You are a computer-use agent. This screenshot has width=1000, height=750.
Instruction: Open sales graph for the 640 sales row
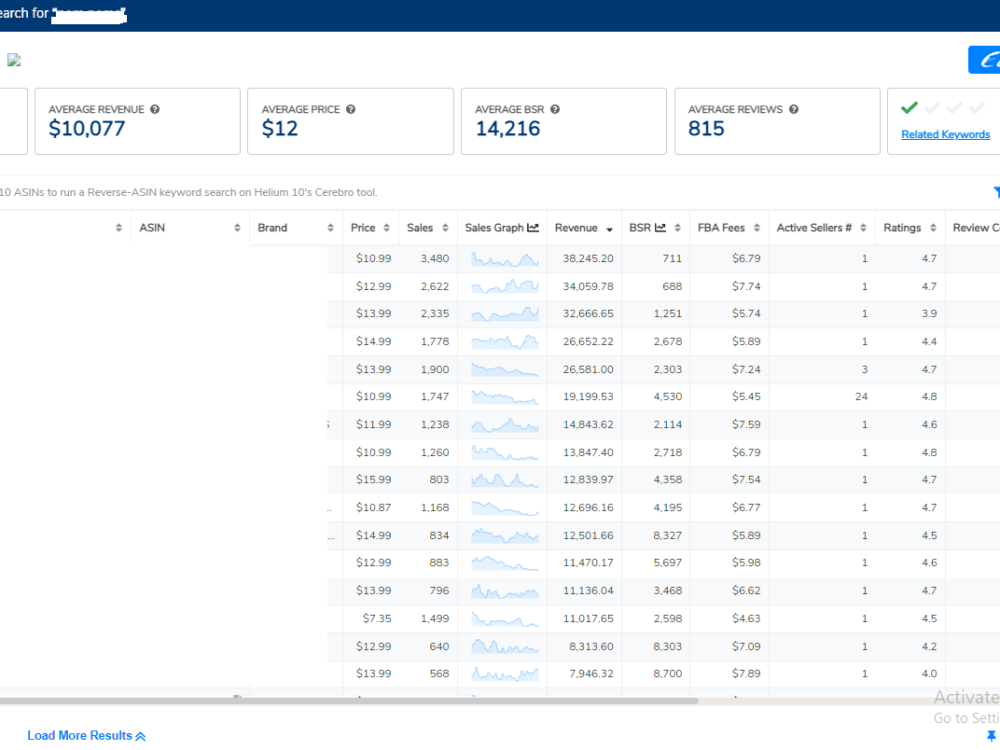[x=504, y=647]
